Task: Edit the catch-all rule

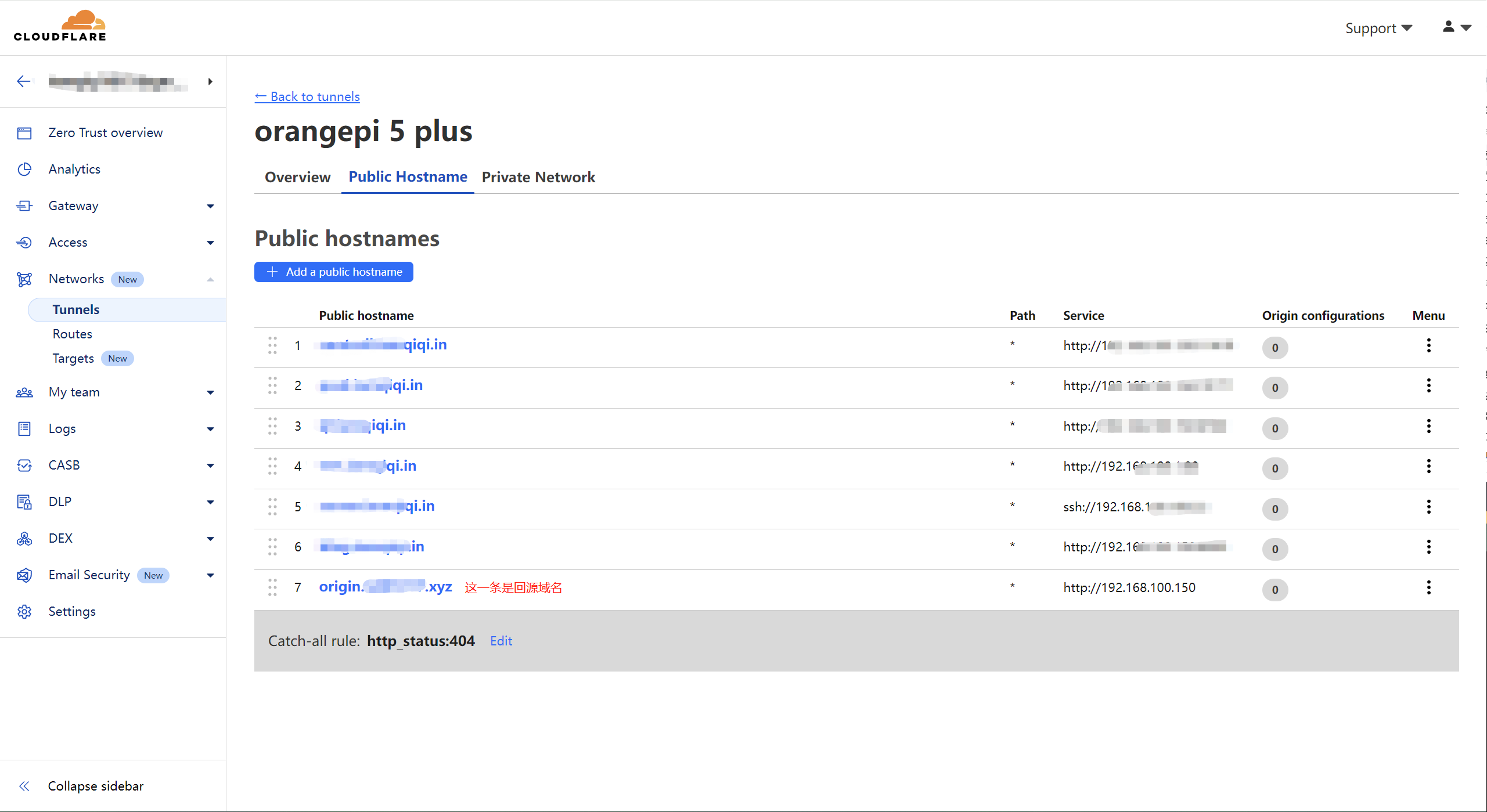Action: (501, 641)
